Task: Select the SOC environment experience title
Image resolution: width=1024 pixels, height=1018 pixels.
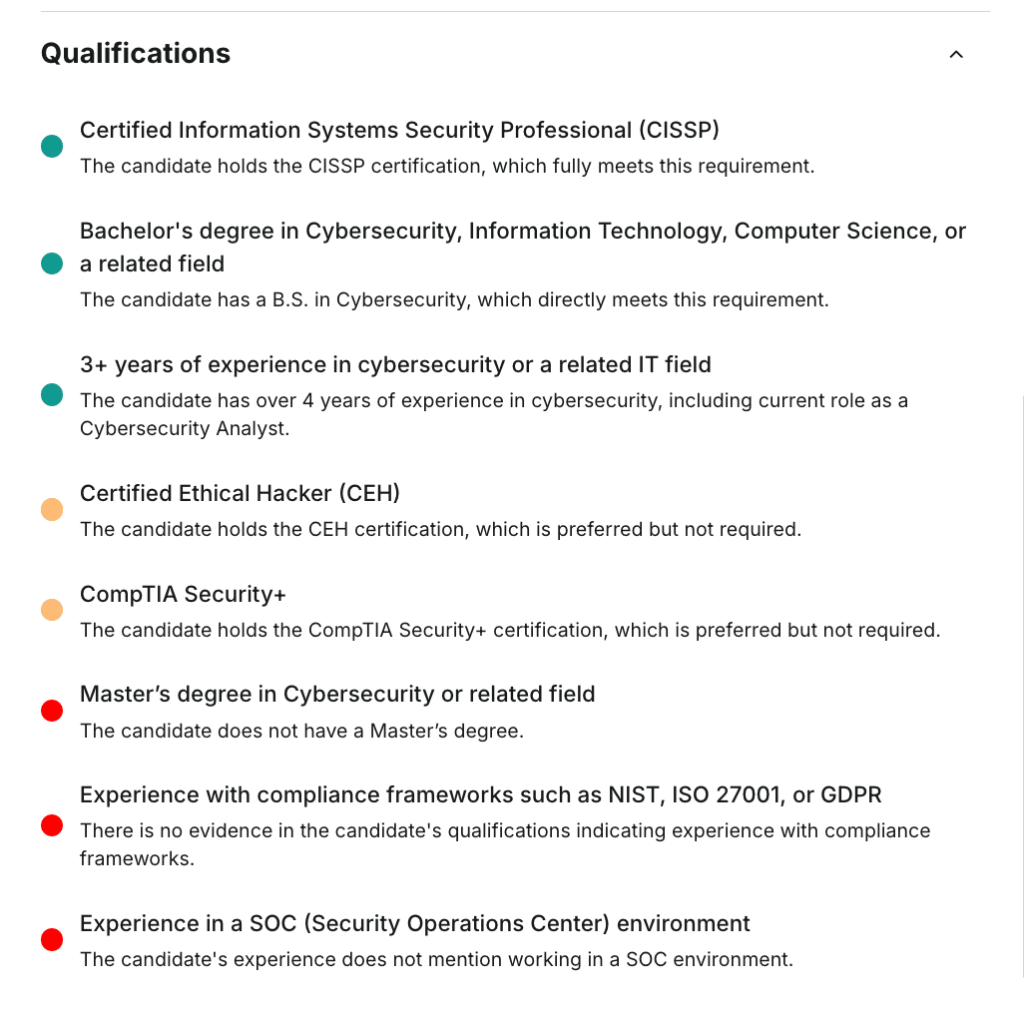Action: click(415, 923)
